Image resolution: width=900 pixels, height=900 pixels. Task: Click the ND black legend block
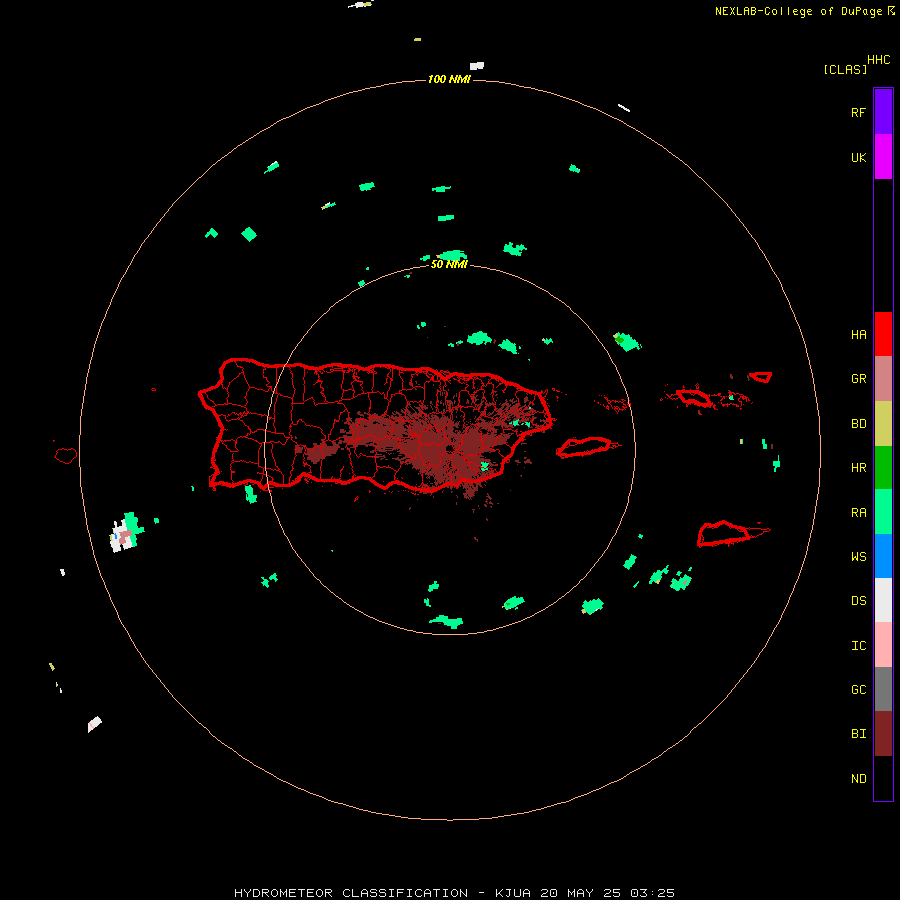[x=883, y=778]
